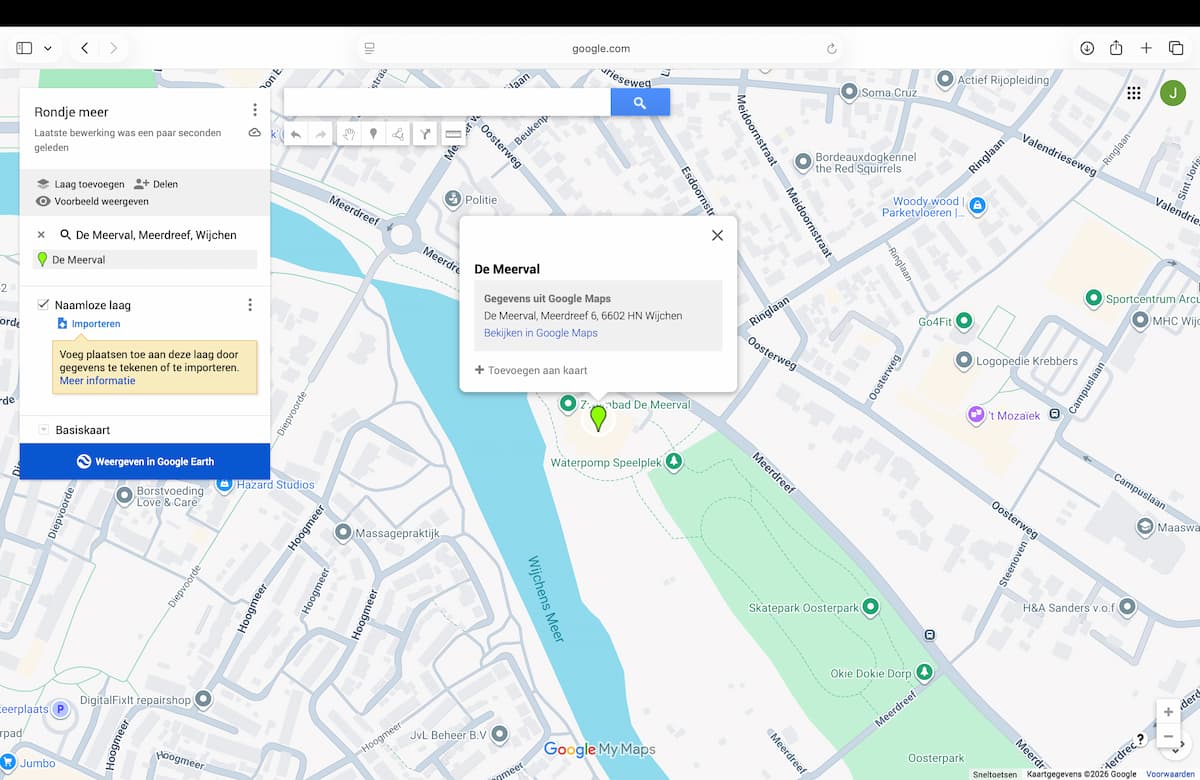Open the Naamloze laag layer options menu
The image size is (1200, 780).
[x=250, y=305]
